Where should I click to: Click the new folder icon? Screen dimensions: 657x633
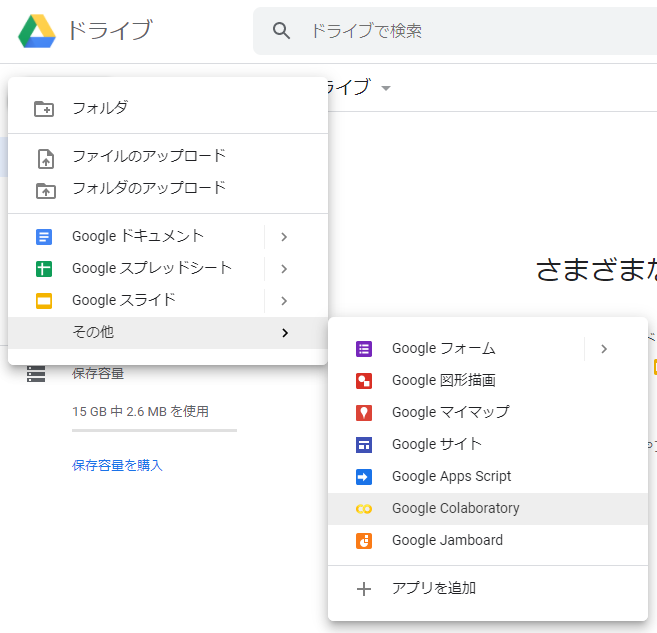[44, 109]
